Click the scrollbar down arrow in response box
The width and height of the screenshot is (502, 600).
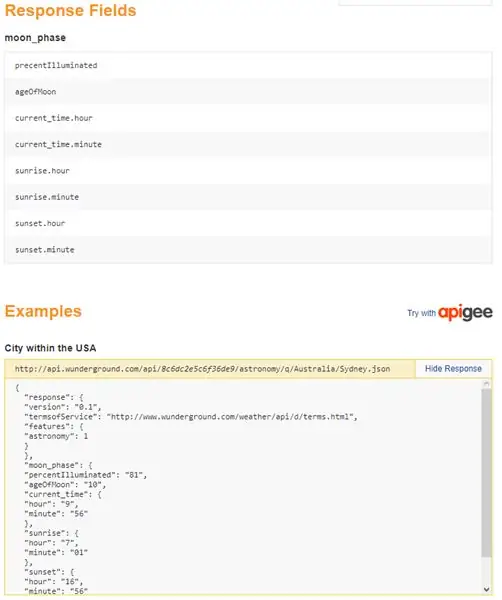[486, 589]
